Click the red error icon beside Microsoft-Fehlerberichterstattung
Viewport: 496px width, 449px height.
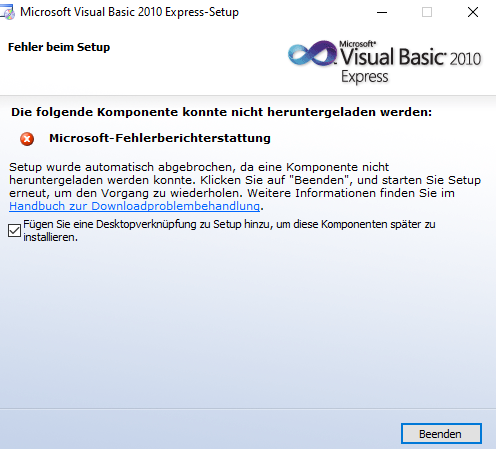point(27,139)
